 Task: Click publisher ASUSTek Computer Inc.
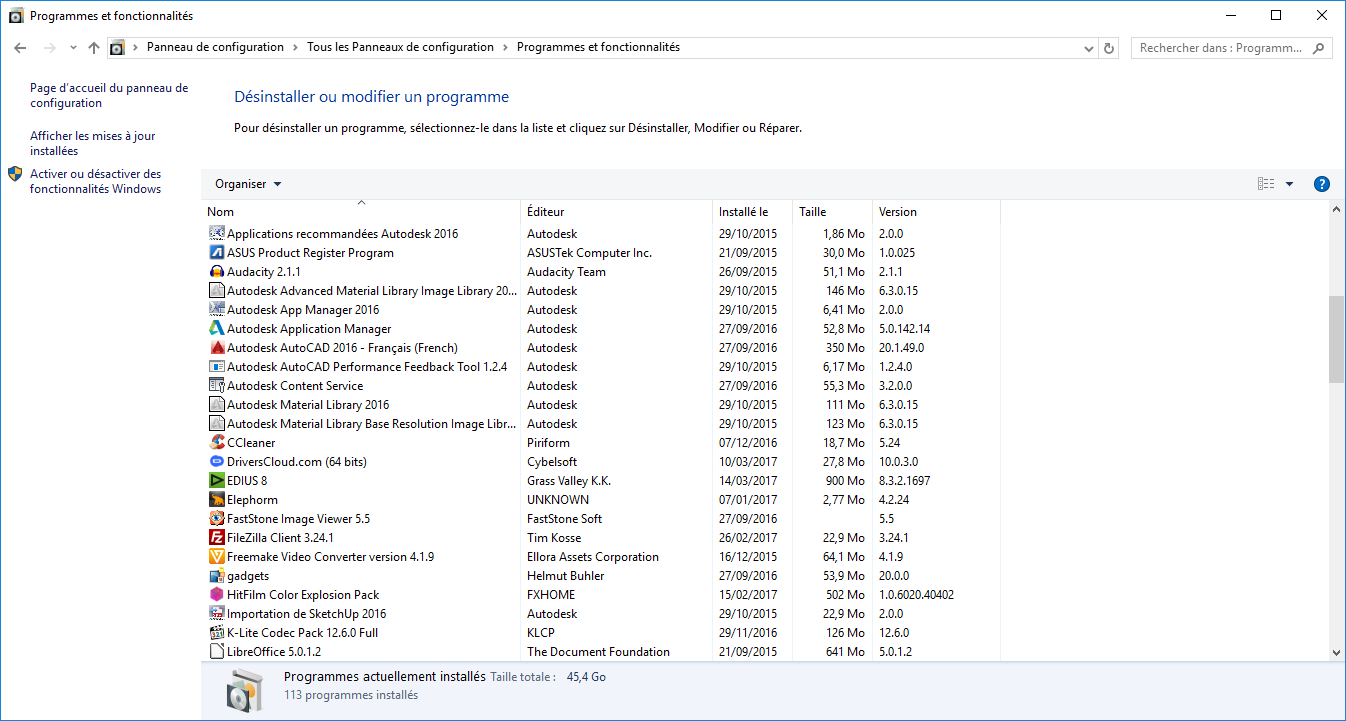point(589,253)
